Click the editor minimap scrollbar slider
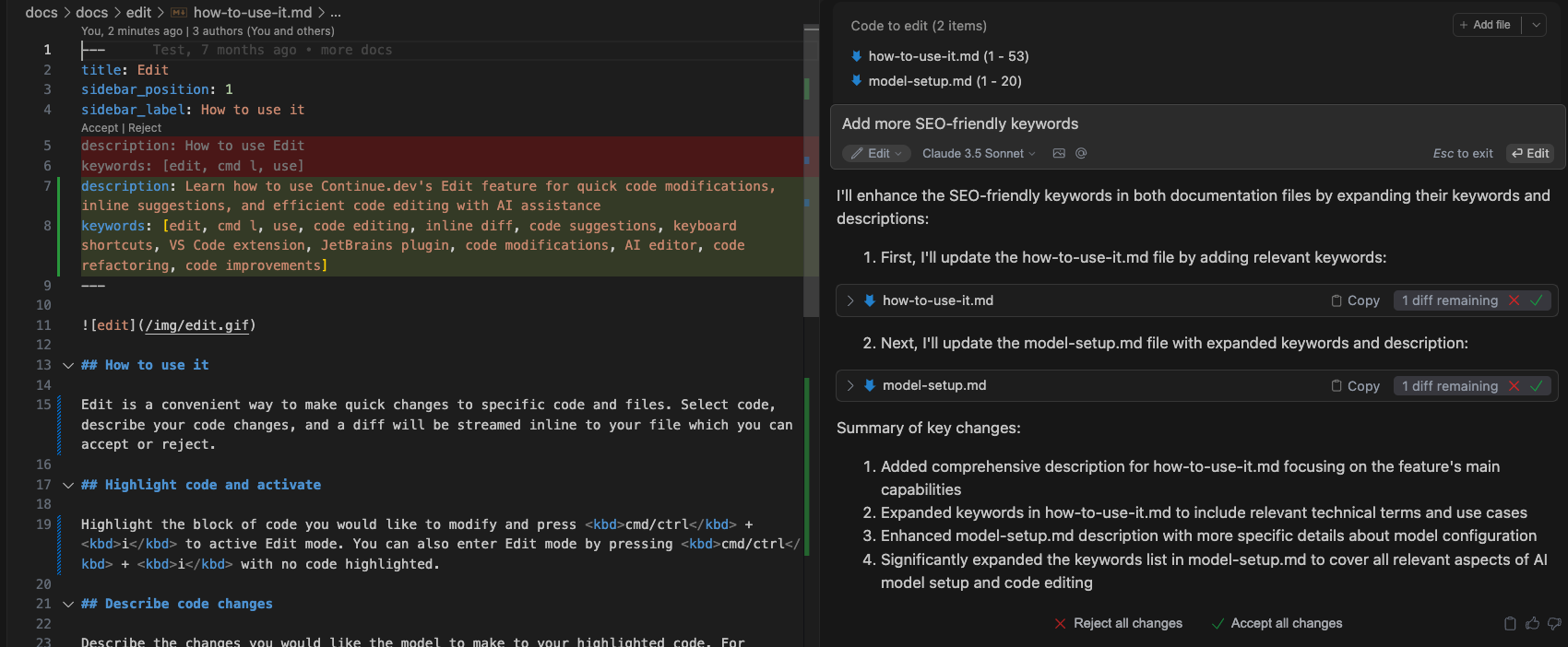 [811, 175]
